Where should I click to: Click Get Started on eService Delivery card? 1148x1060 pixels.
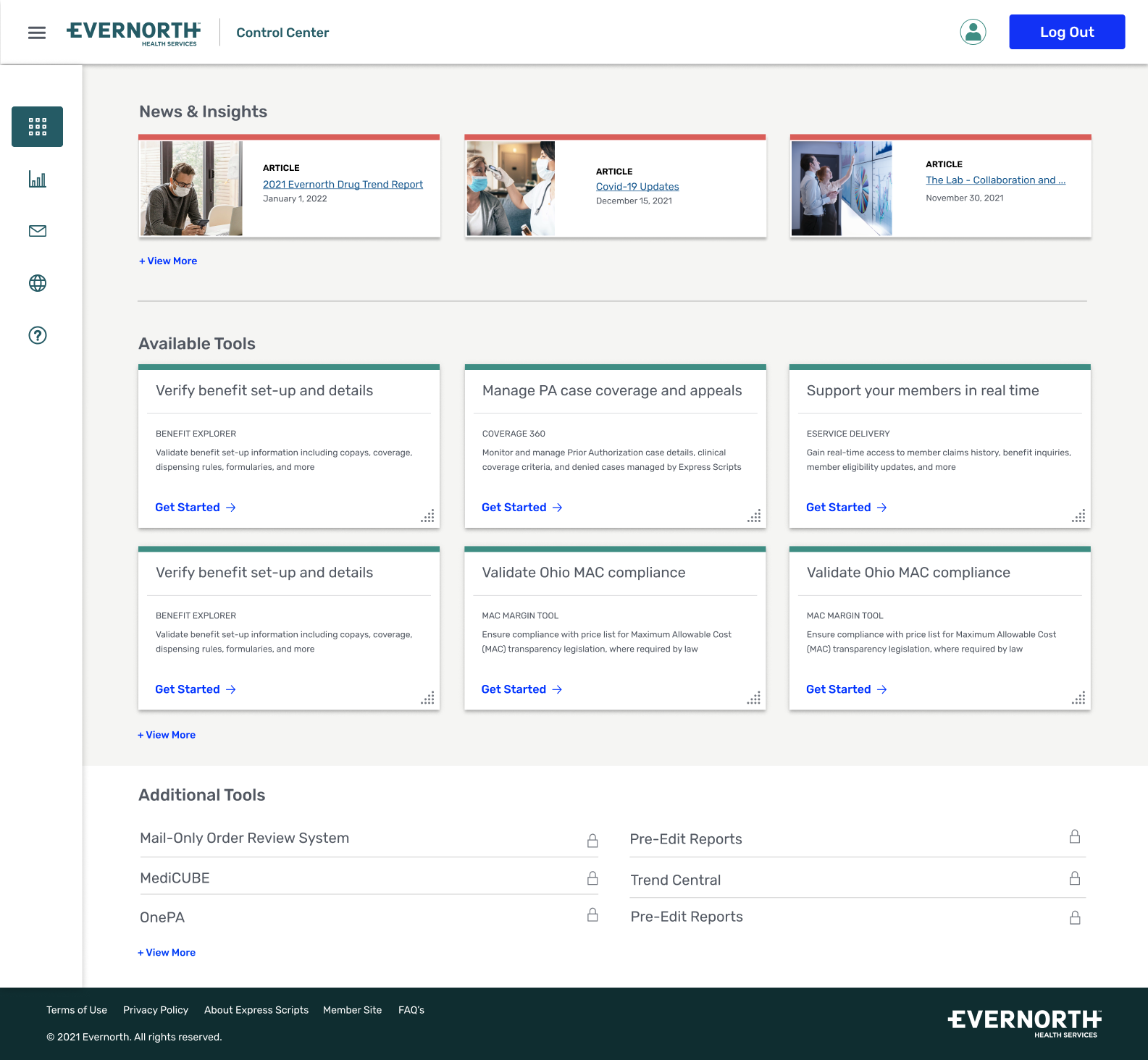point(847,508)
